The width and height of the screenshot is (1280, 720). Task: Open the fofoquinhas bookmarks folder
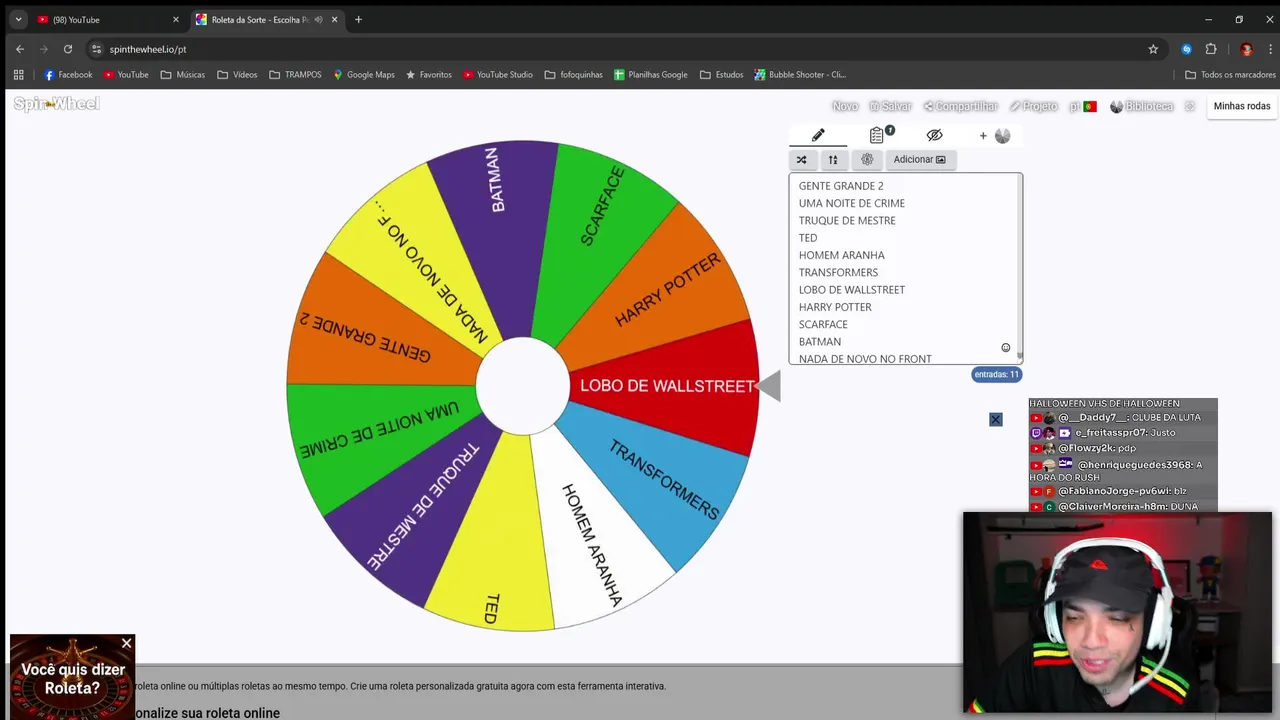(x=573, y=75)
